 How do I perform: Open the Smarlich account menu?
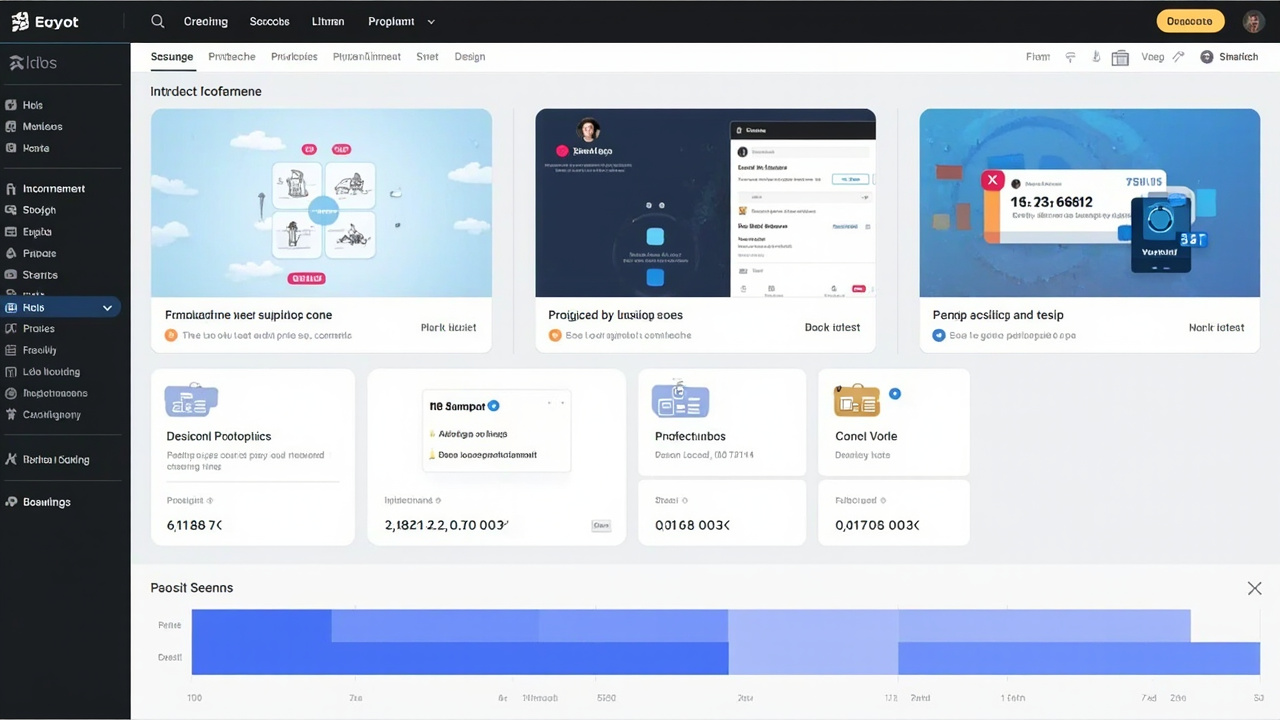click(1229, 57)
